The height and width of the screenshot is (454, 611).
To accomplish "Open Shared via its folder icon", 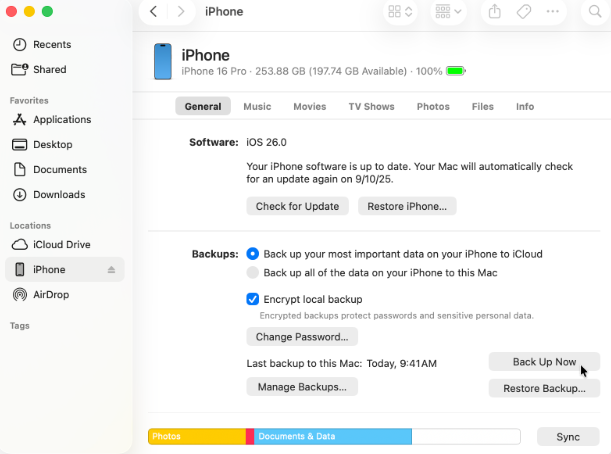I will pos(19,69).
